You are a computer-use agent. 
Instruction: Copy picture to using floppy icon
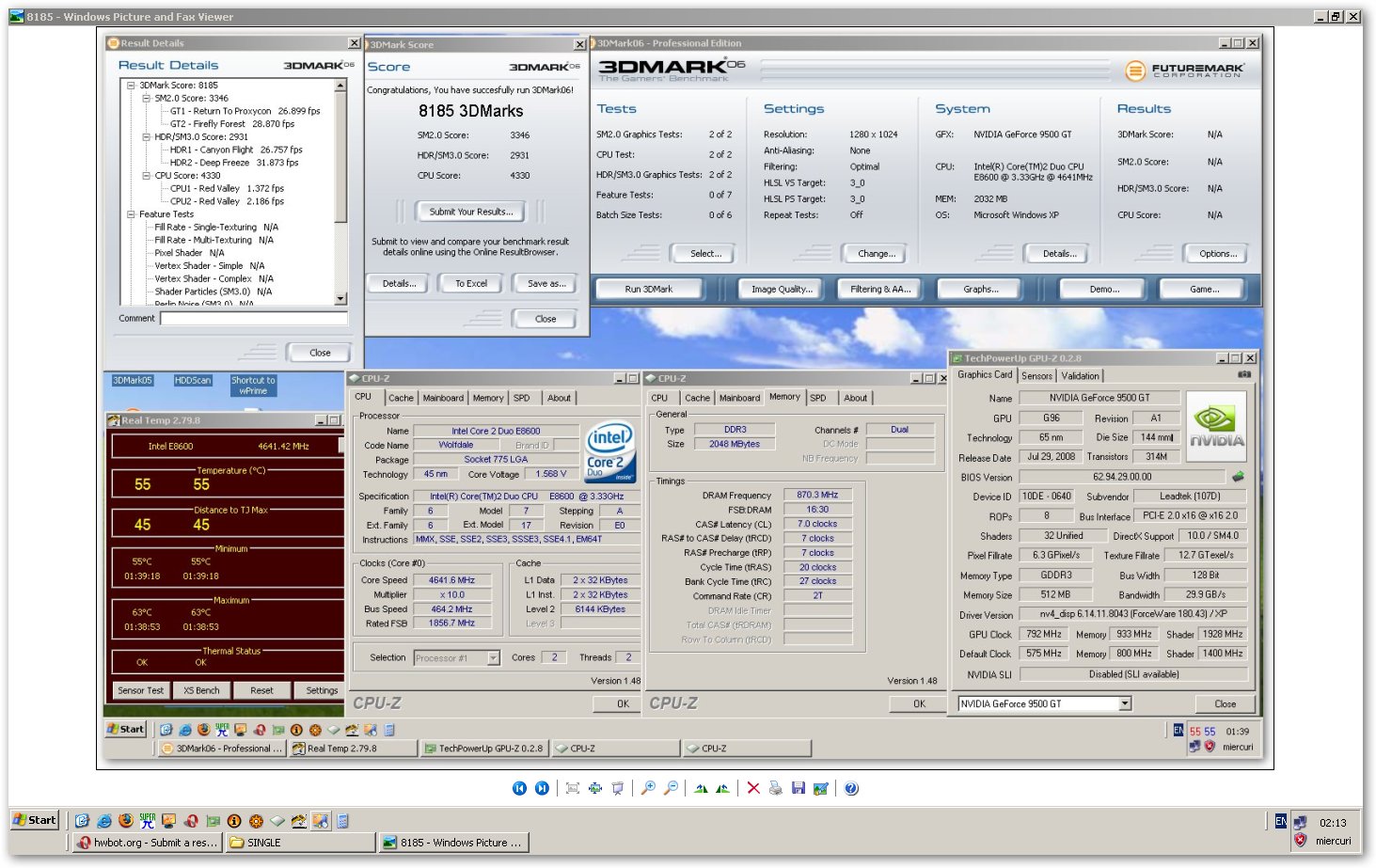pyautogui.click(x=798, y=788)
